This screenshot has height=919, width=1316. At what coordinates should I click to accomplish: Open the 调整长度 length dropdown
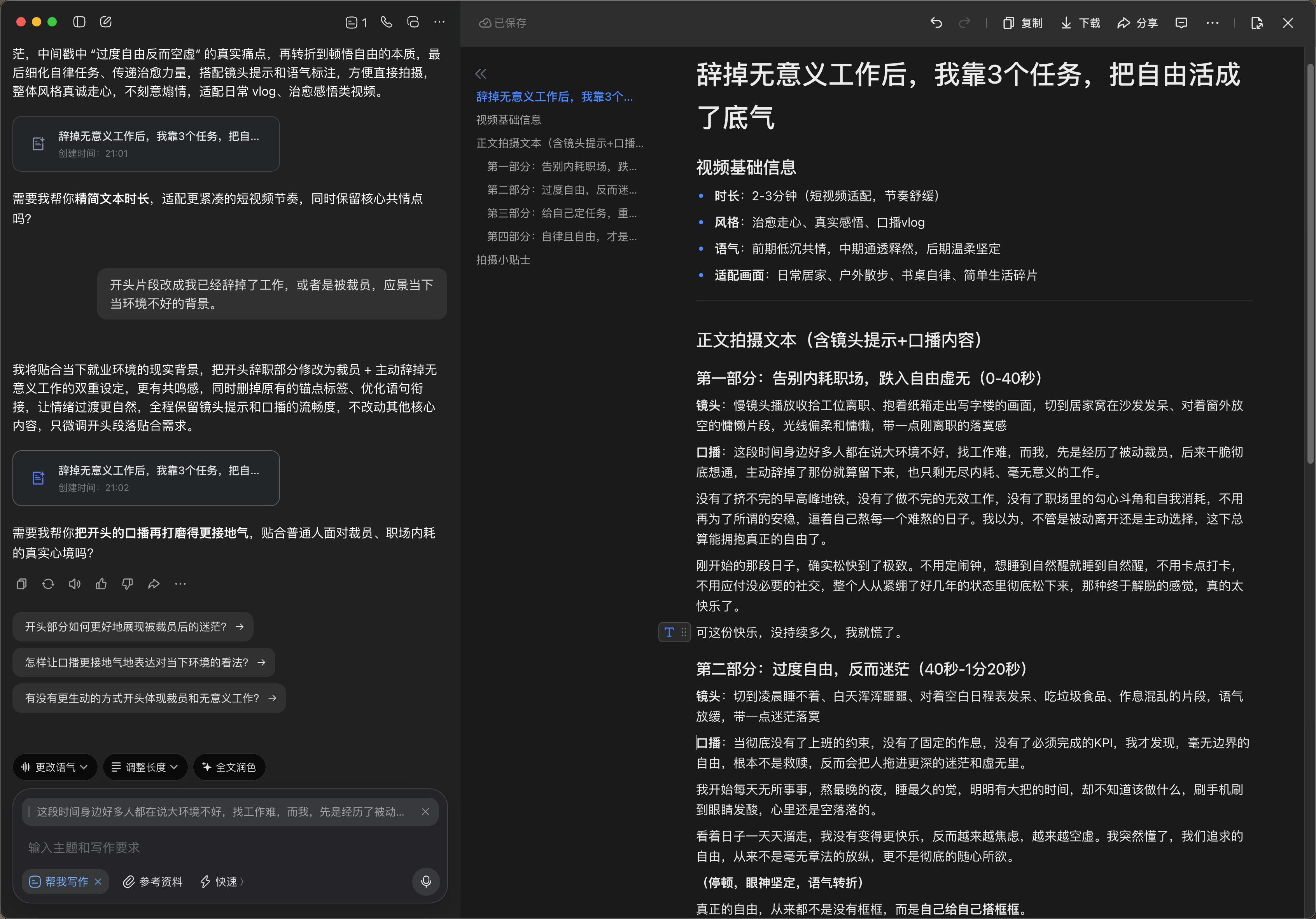click(x=144, y=767)
